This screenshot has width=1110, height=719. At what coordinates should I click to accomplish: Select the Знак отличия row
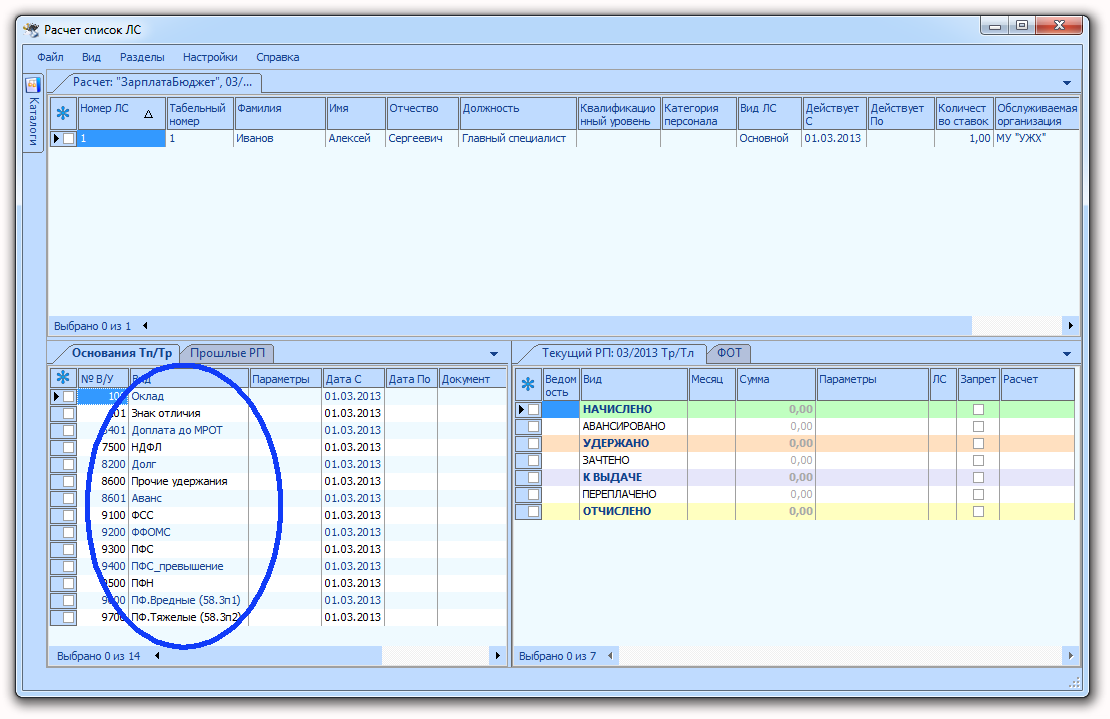(278, 413)
